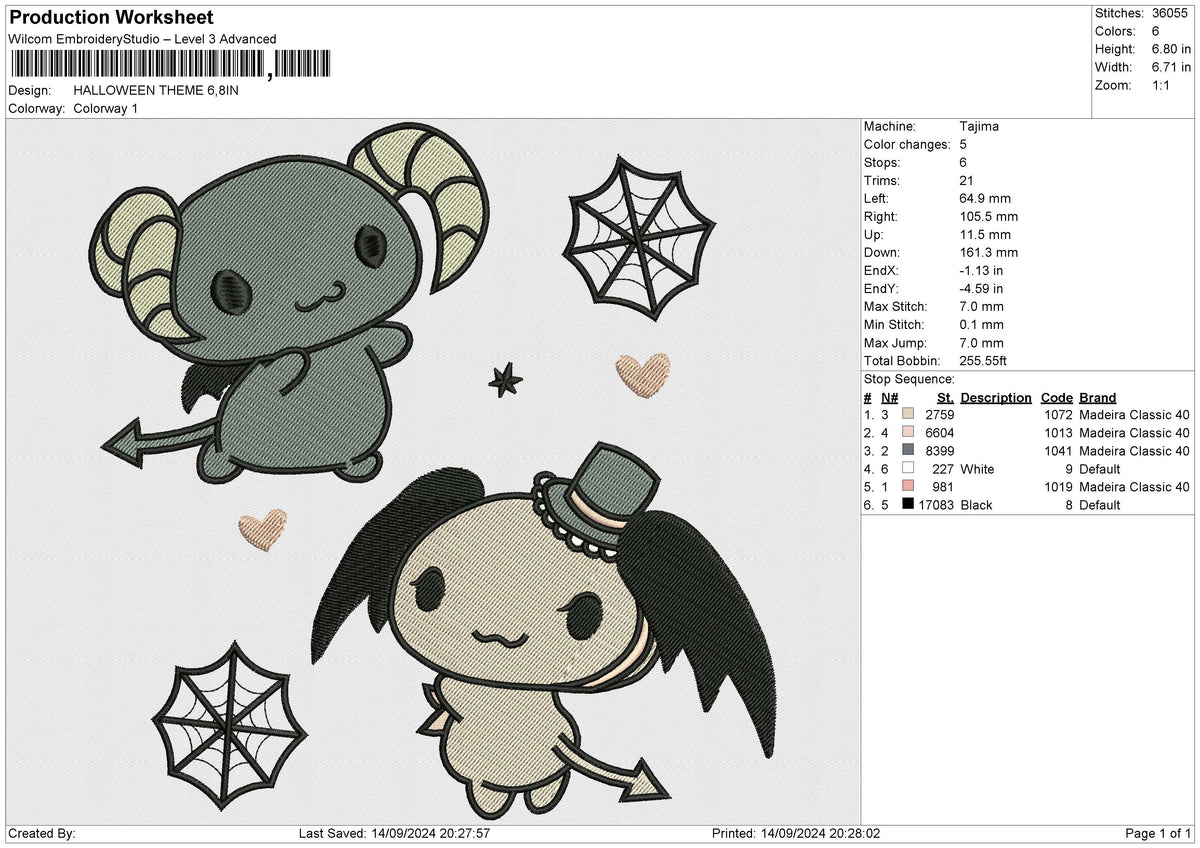The height and width of the screenshot is (848, 1200).
Task: Select the black color swatch in stop 6
Action: (x=907, y=505)
